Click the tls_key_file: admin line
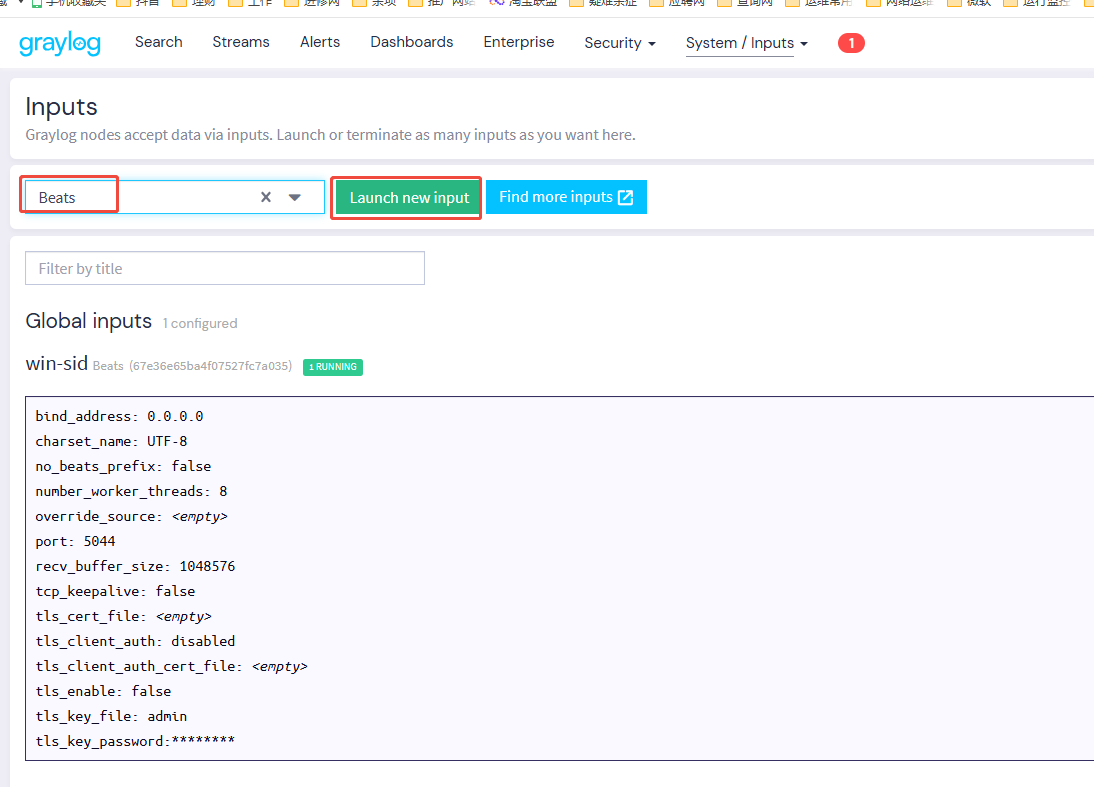Viewport: 1094px width, 787px height. coord(112,717)
